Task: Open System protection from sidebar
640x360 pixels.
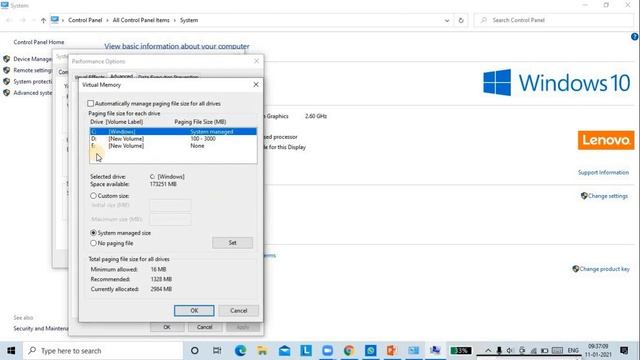Action: (33, 82)
